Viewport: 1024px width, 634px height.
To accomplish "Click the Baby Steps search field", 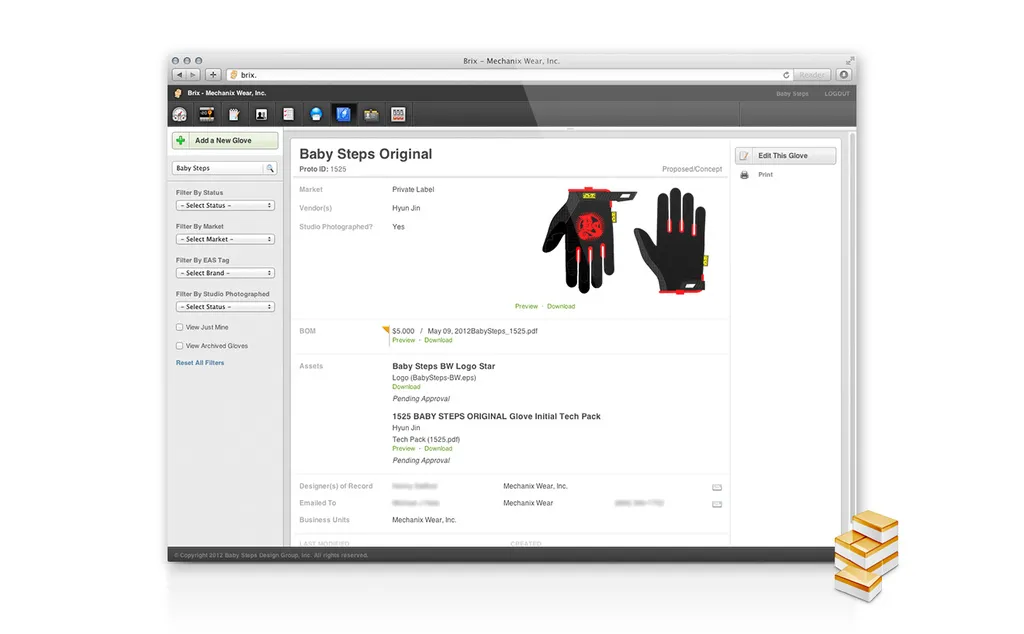I will pos(219,168).
